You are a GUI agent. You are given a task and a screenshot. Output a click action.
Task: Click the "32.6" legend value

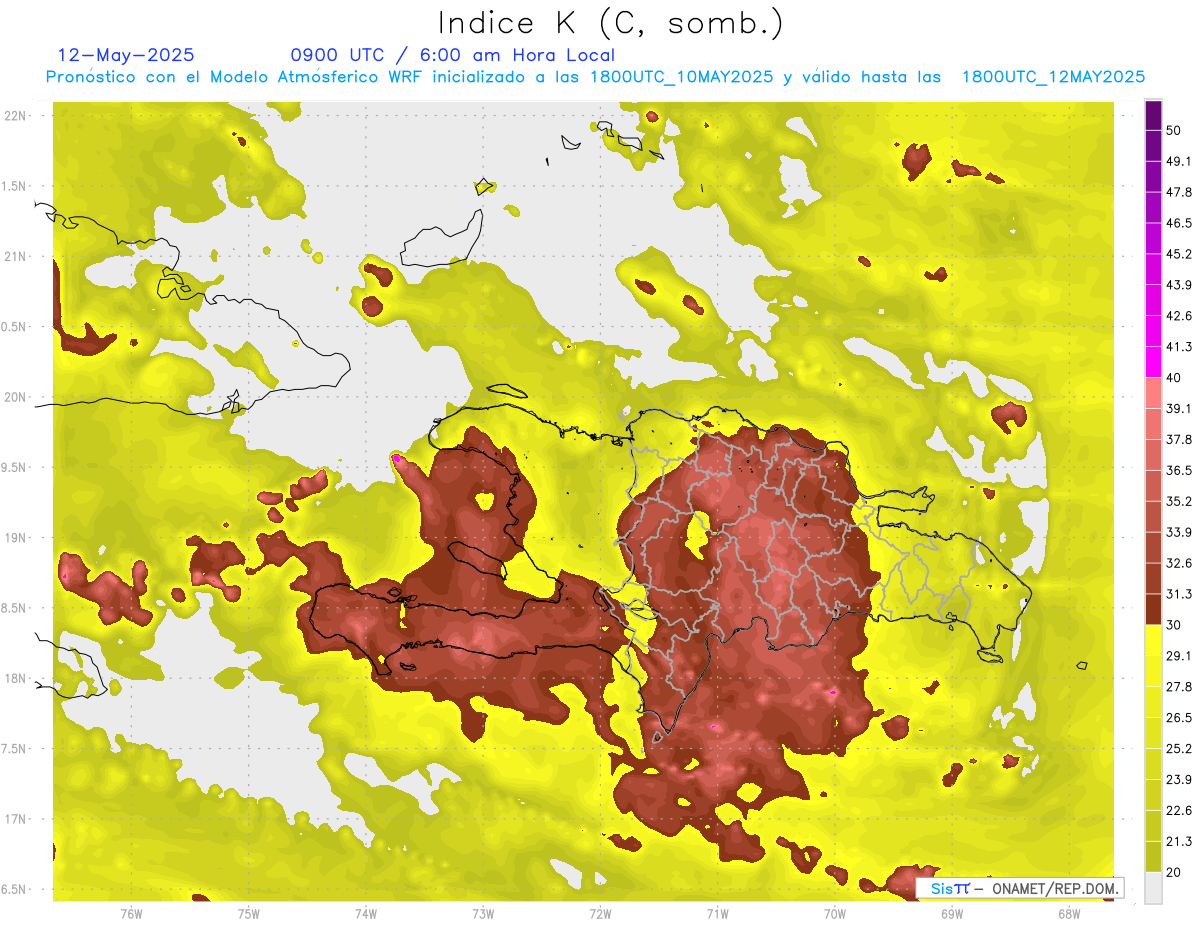click(1178, 563)
